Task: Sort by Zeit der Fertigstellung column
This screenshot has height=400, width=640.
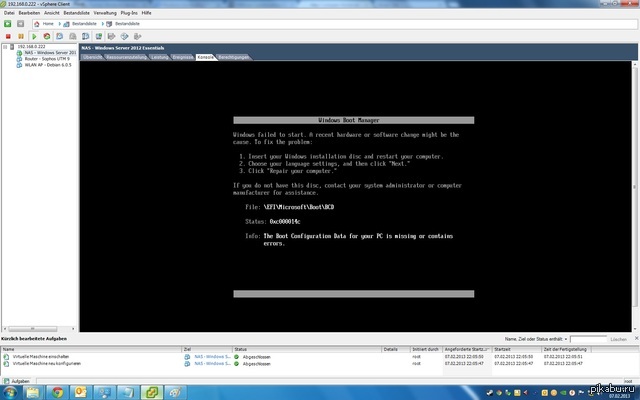Action: [x=566, y=349]
